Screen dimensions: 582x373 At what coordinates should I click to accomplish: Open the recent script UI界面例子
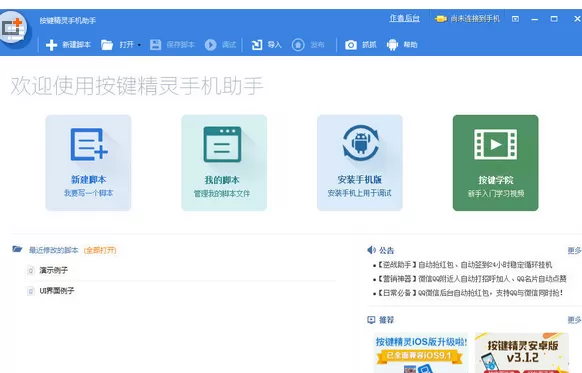(x=57, y=291)
